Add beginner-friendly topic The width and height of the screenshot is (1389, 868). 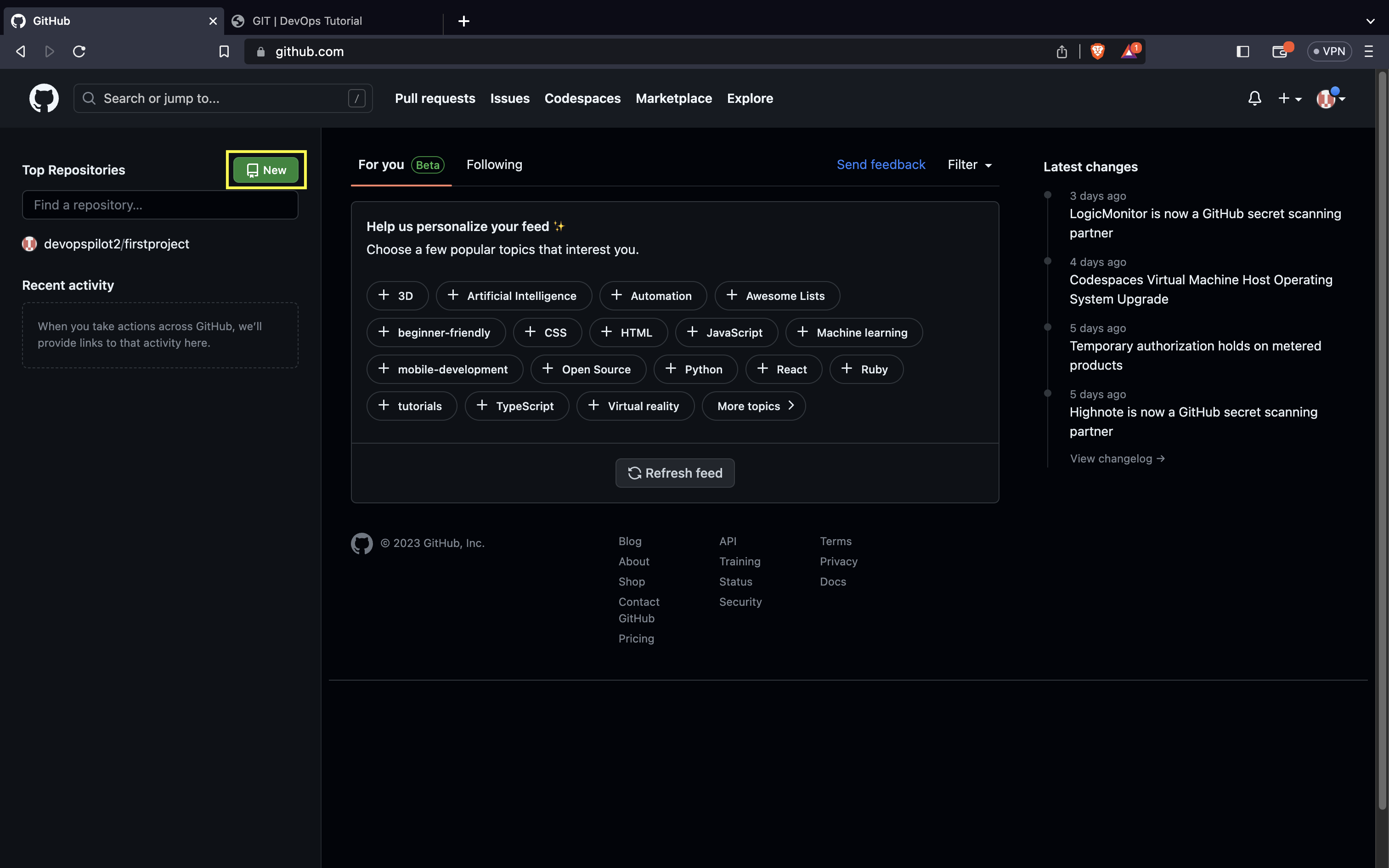[436, 333]
